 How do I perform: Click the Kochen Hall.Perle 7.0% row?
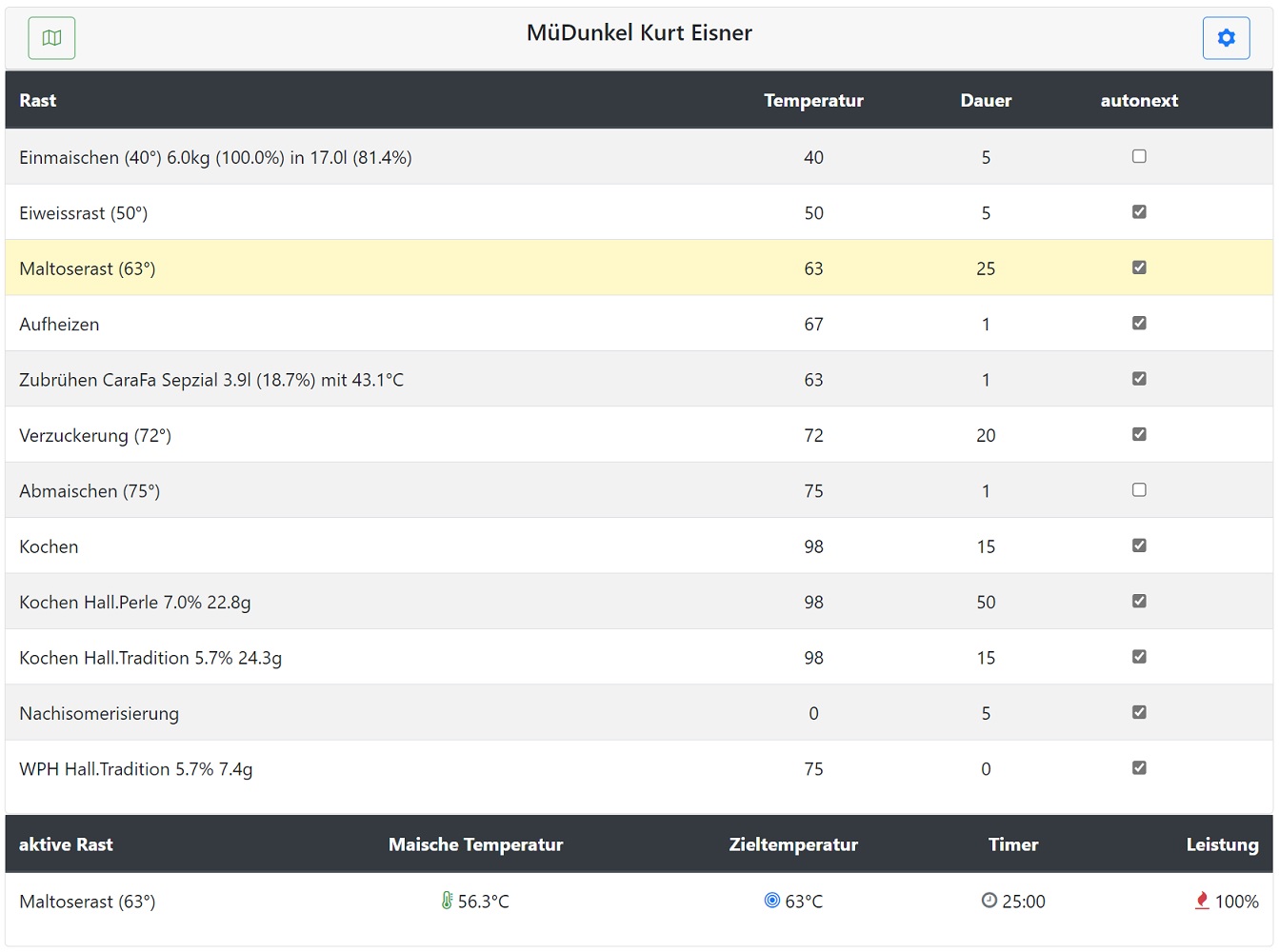point(135,603)
